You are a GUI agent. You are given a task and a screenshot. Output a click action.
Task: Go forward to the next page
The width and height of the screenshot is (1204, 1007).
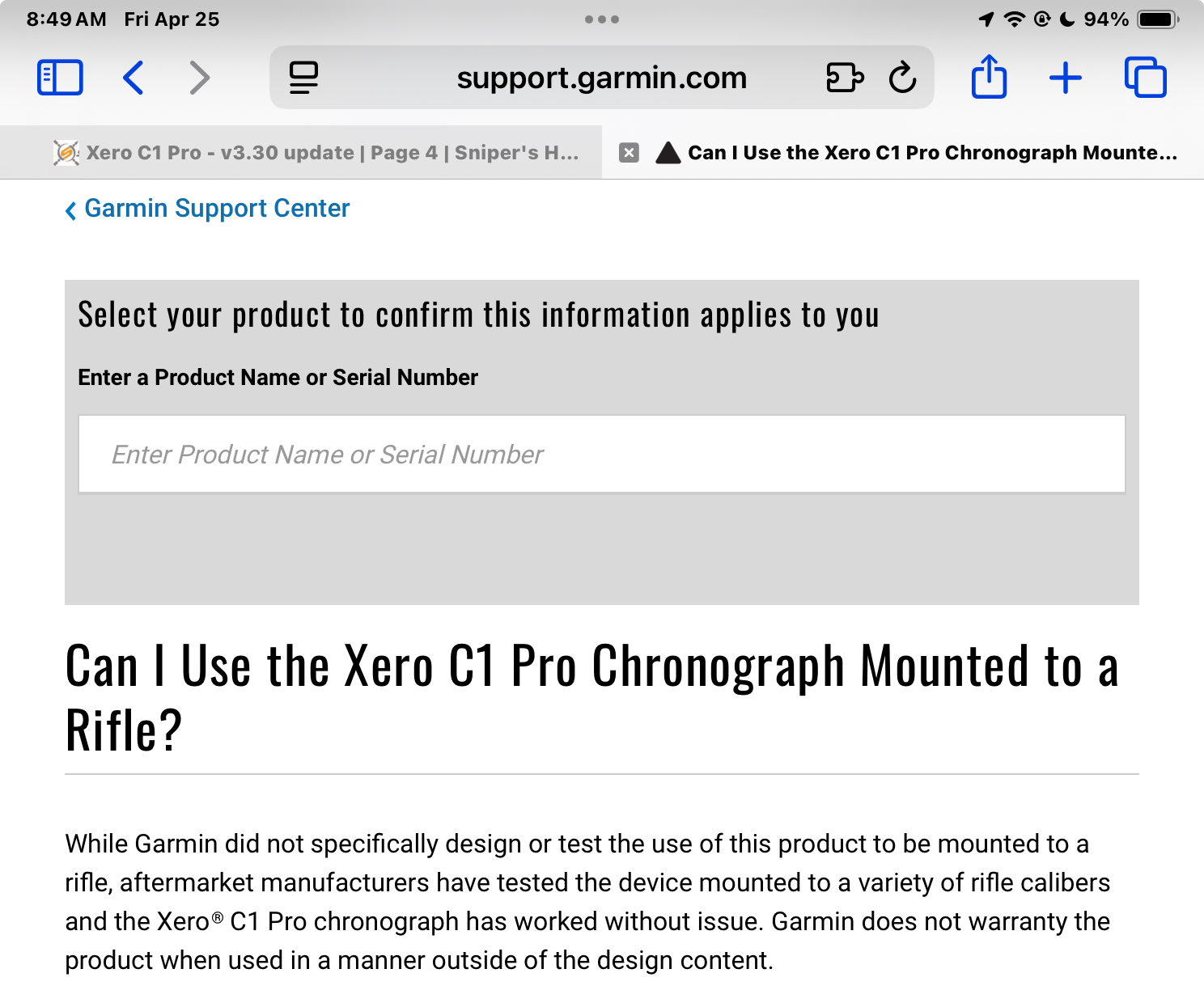click(199, 78)
